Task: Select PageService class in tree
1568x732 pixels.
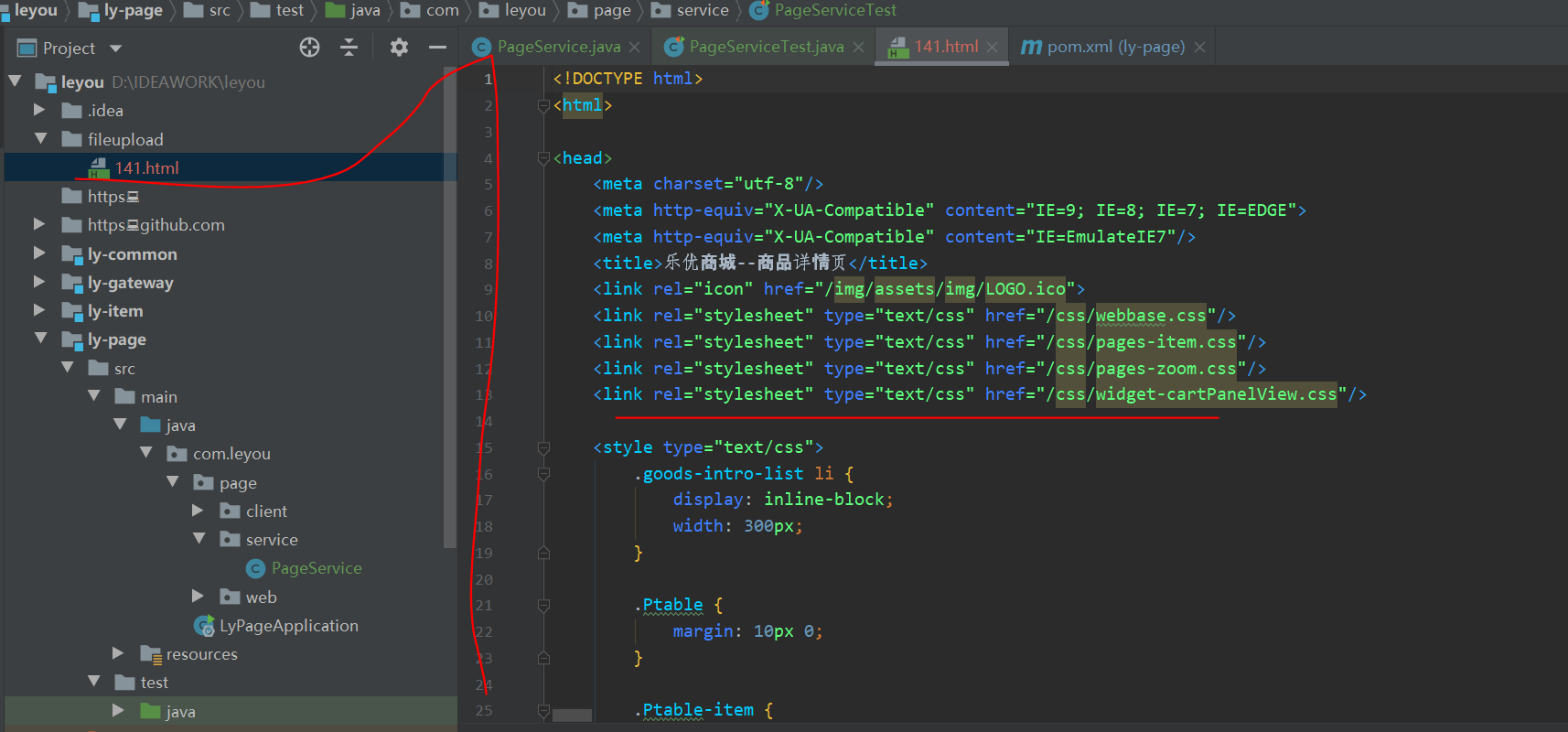Action: click(317, 568)
